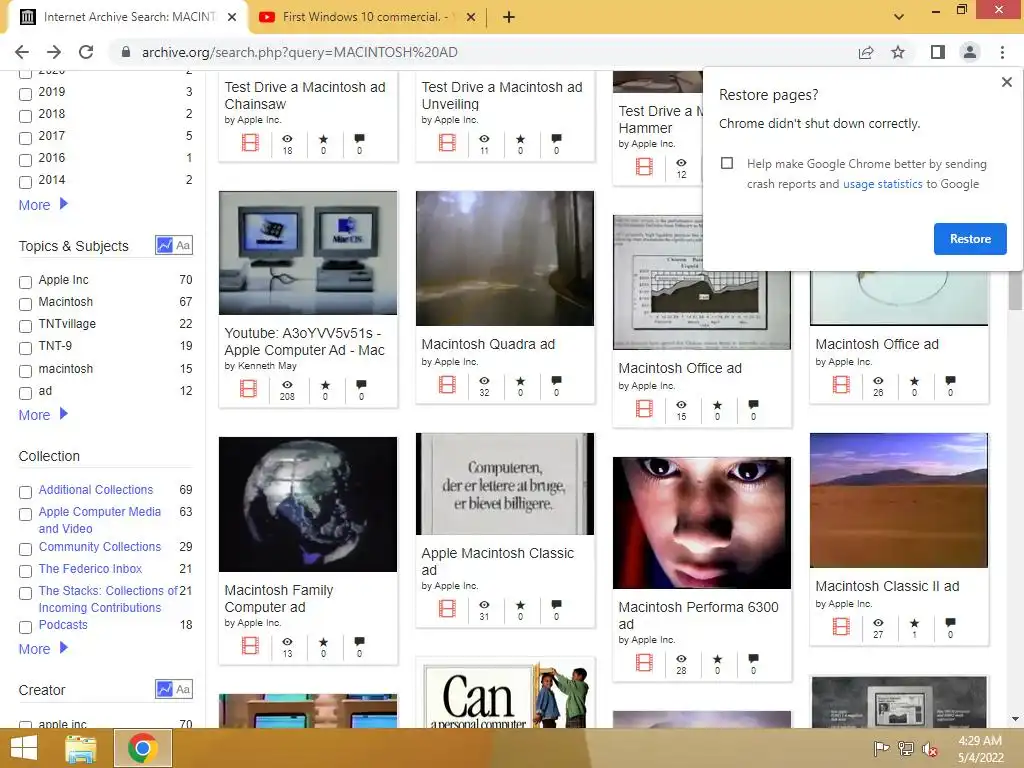Expand More under Collection
Viewport: 1024px width, 768px height.
[x=43, y=649]
